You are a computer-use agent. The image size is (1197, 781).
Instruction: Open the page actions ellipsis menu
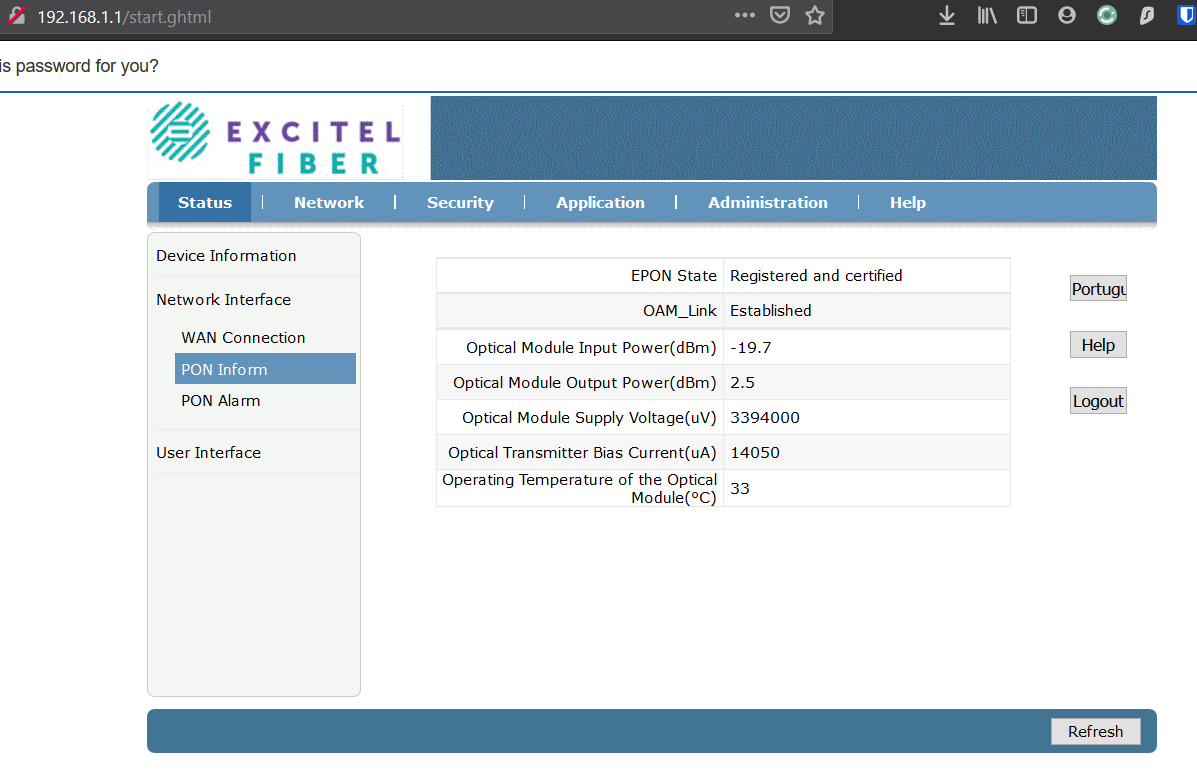(x=744, y=15)
